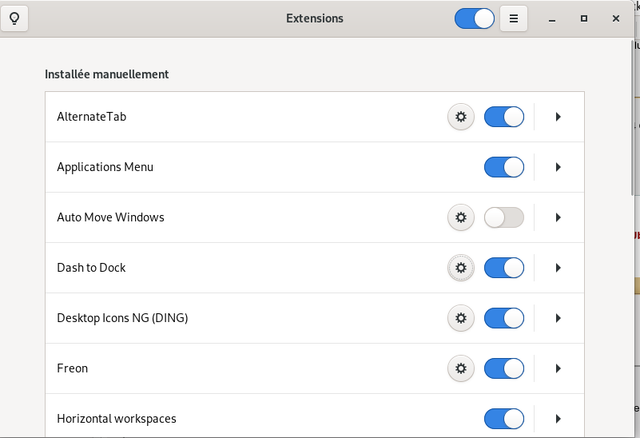Close the Extensions window
This screenshot has width=640, height=438.
[616, 19]
